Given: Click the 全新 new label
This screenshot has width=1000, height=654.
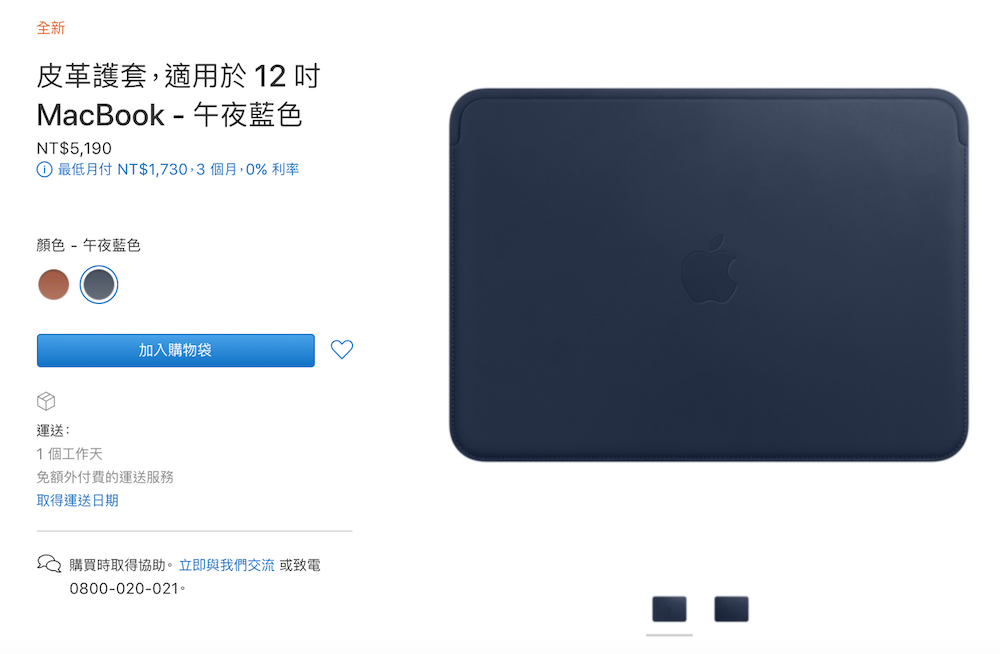Looking at the screenshot, I should 50,28.
